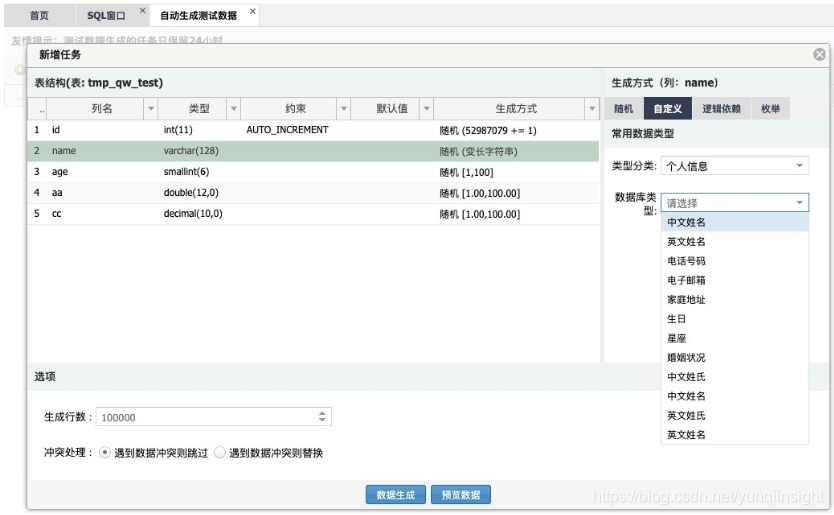
Task: Open the 随机 generation mode tab
Action: pos(623,109)
